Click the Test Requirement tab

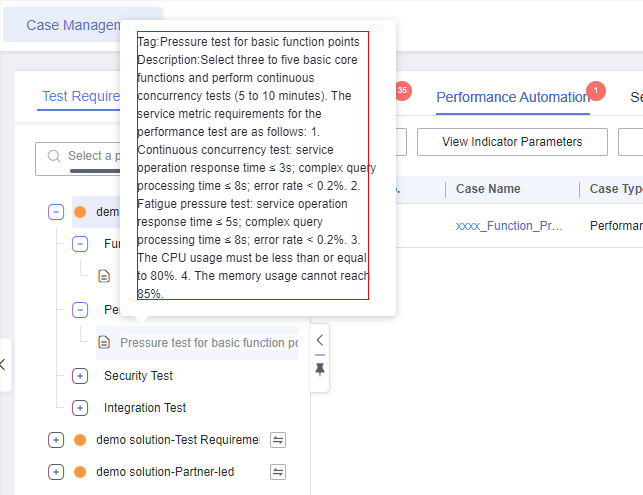click(81, 96)
